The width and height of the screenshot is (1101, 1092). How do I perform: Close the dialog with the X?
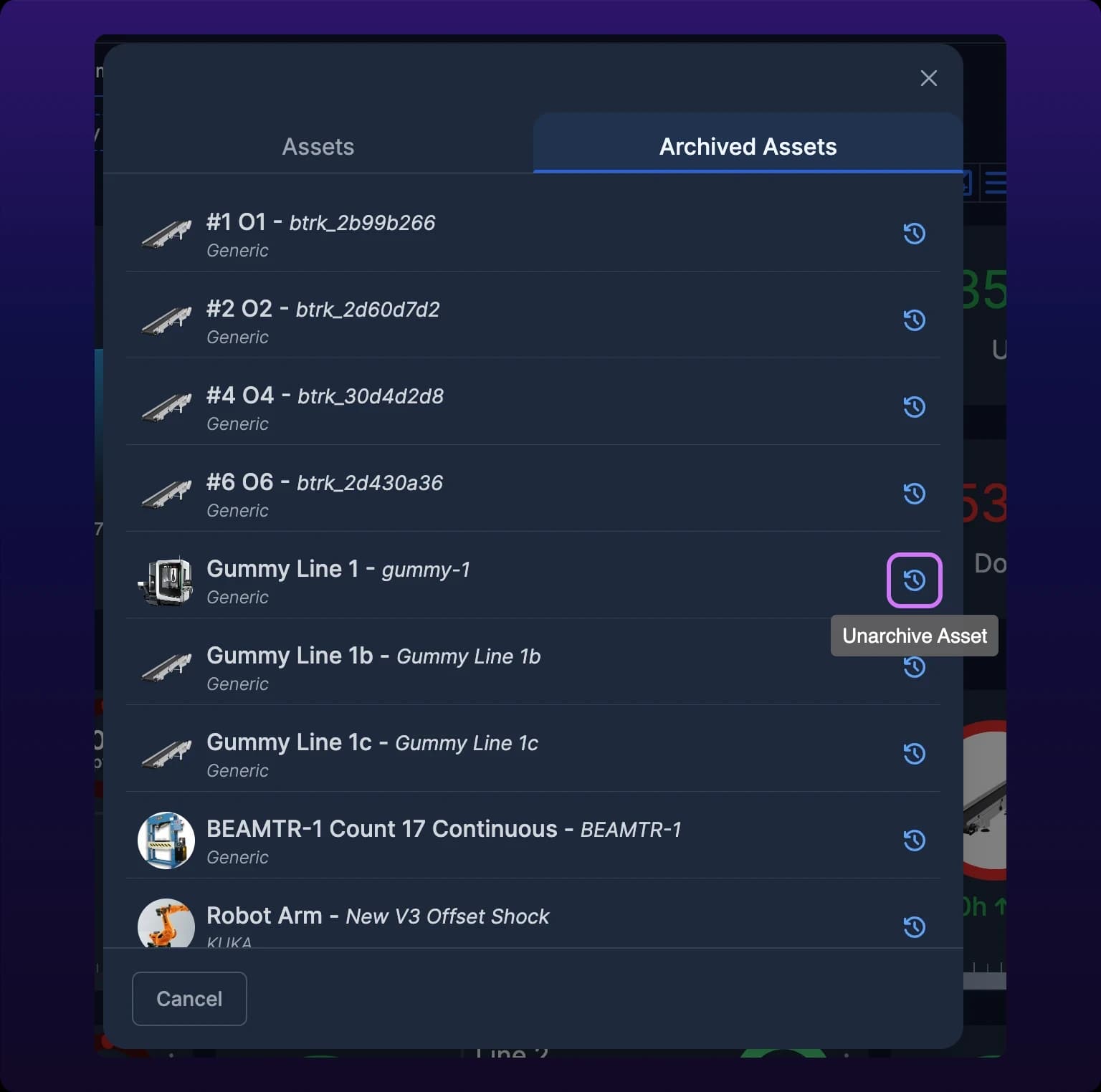click(928, 78)
